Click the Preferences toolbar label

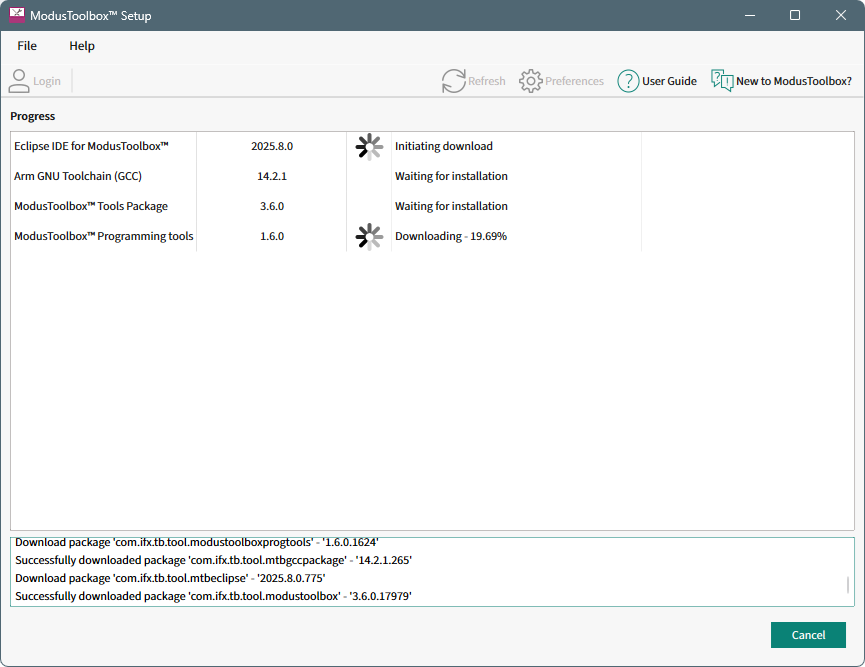(x=574, y=81)
